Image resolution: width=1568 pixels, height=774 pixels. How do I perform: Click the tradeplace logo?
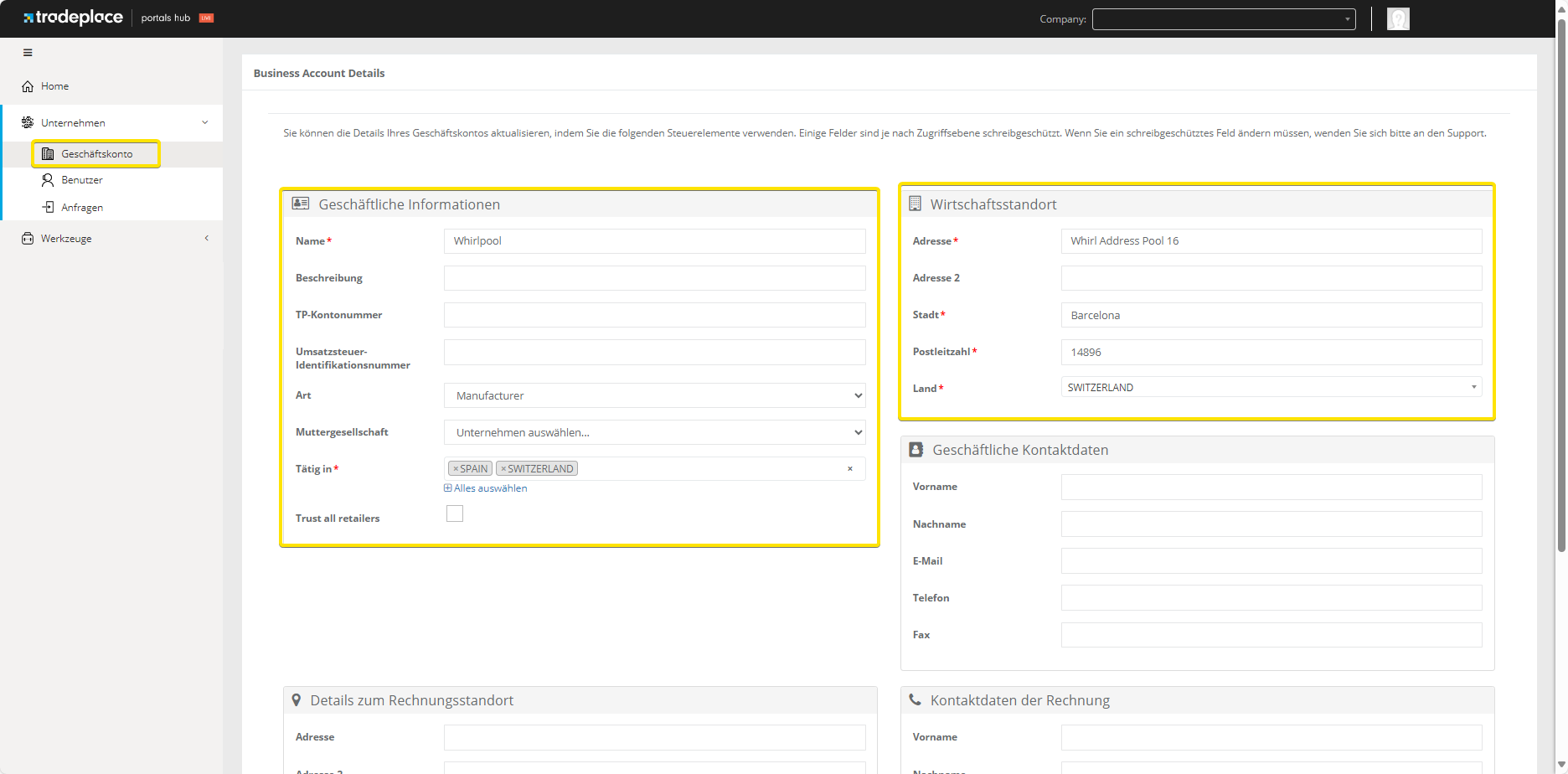point(73,18)
